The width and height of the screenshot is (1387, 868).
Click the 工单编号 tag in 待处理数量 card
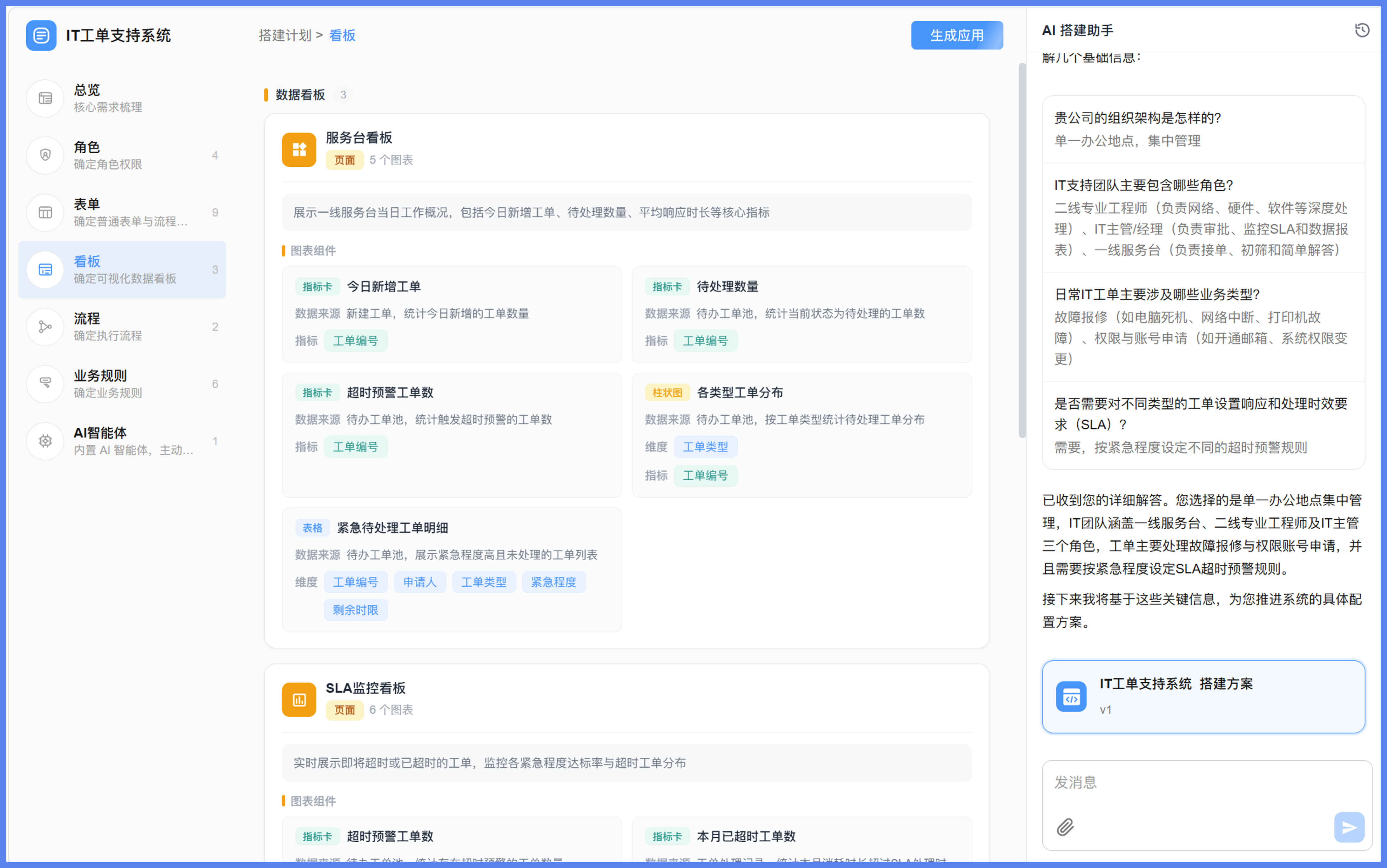pyautogui.click(x=706, y=341)
